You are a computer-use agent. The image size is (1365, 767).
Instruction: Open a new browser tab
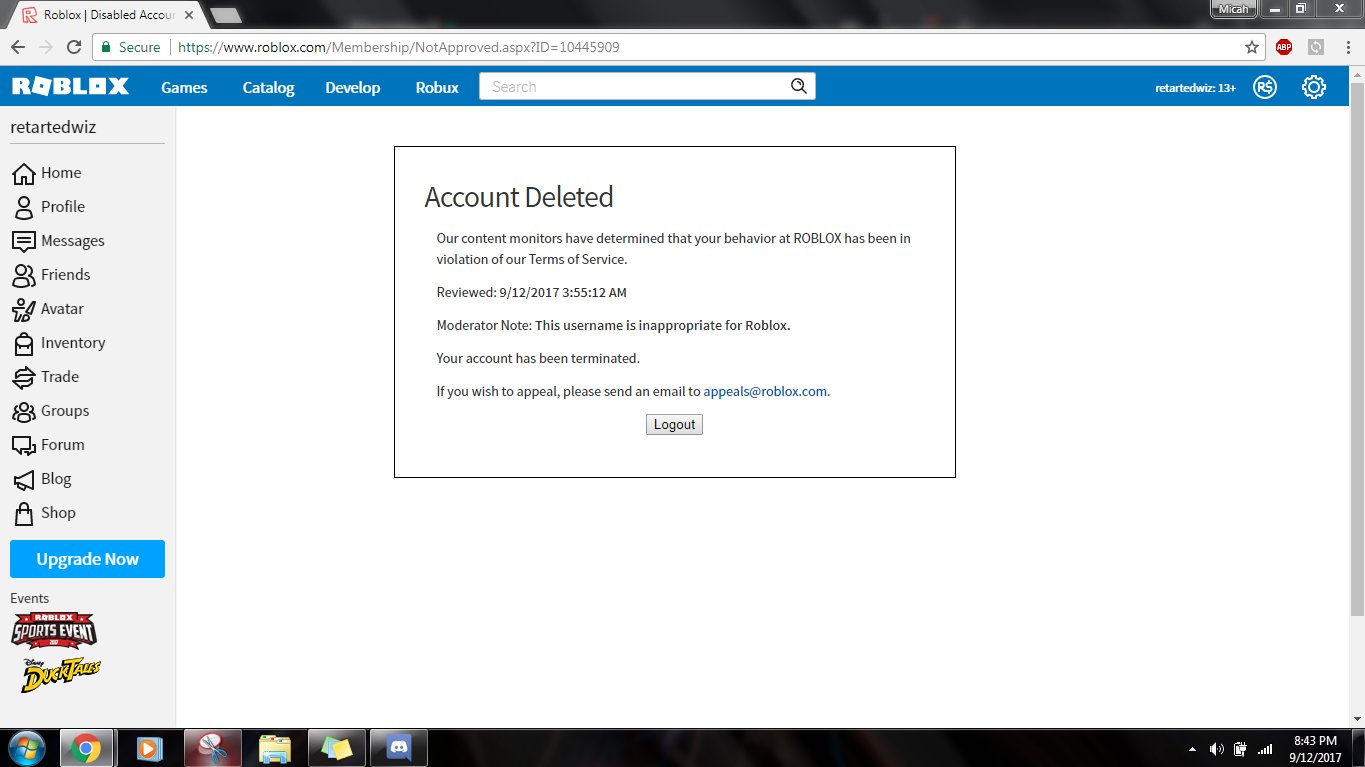pos(227,15)
